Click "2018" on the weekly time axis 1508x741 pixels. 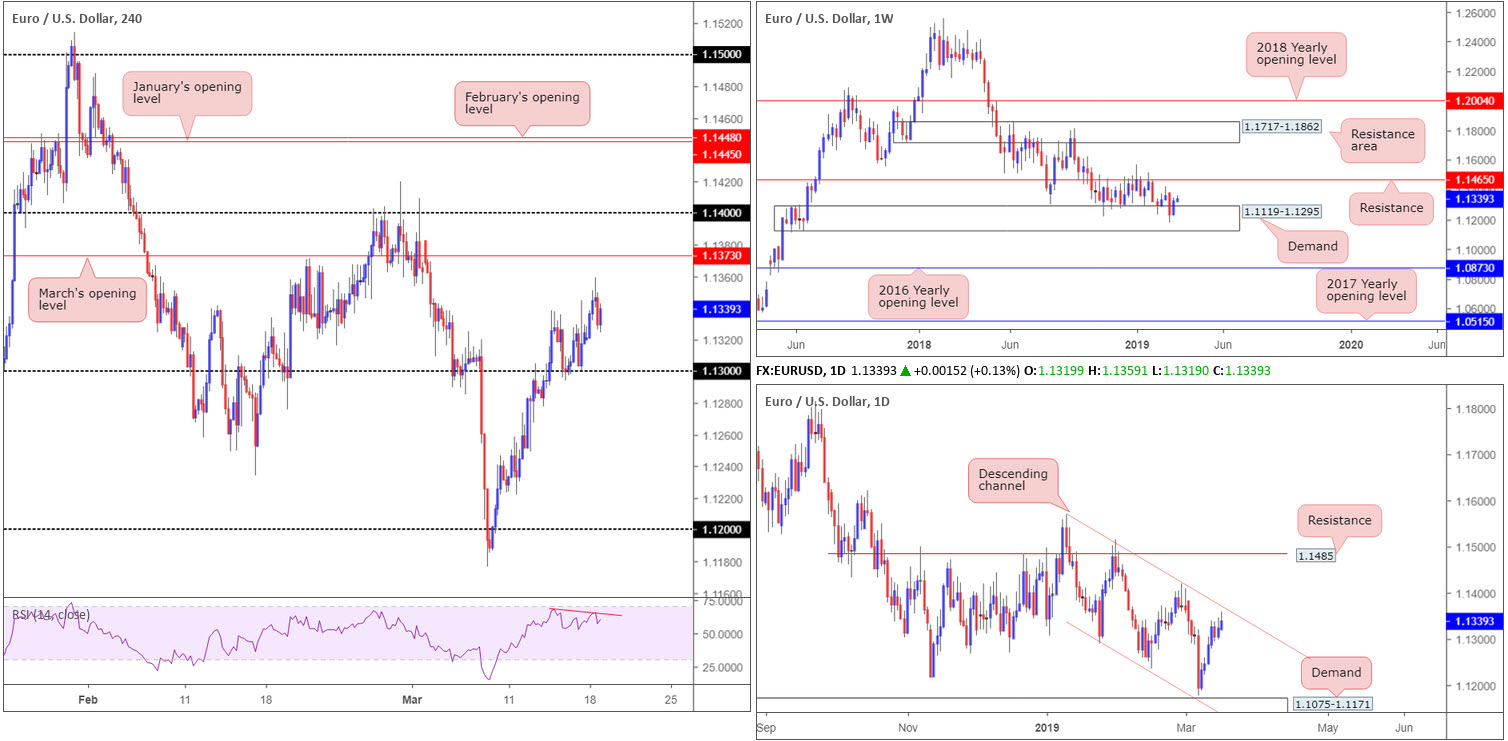(x=918, y=345)
